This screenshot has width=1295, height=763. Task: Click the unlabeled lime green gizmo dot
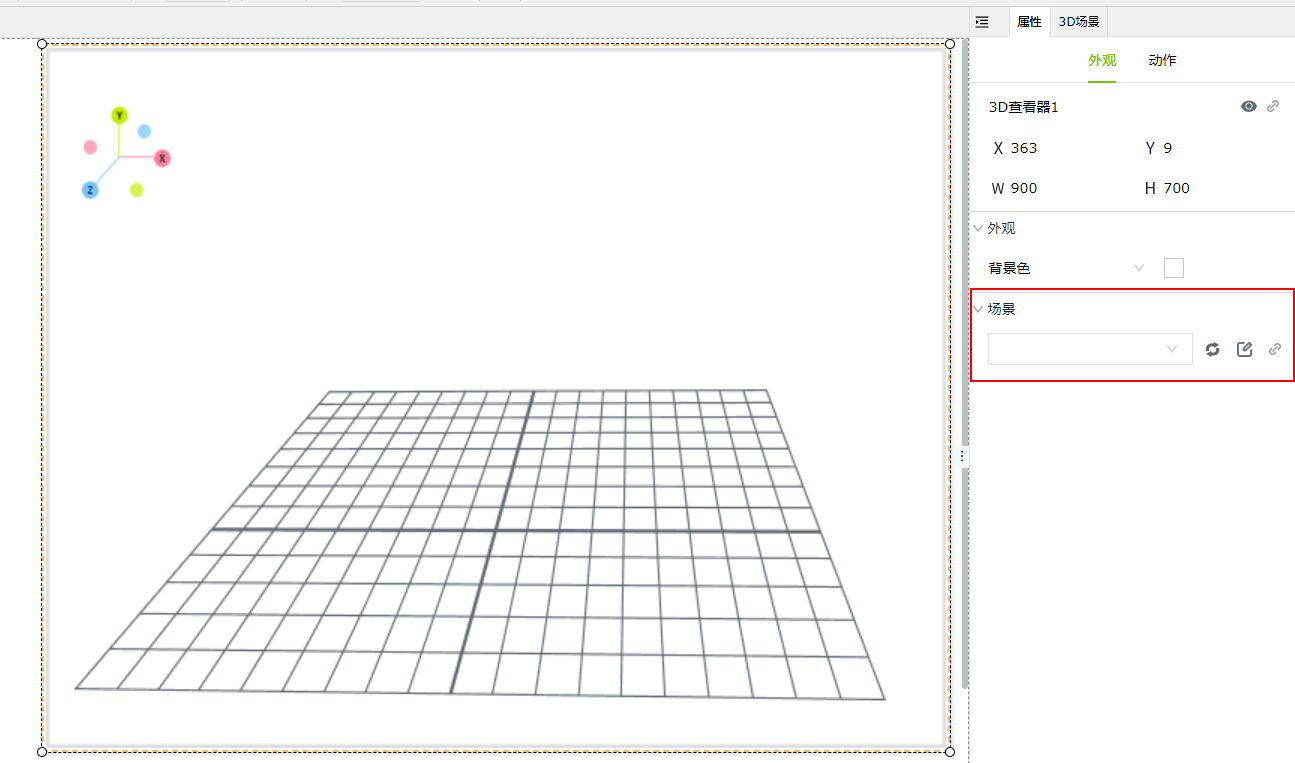[x=137, y=190]
